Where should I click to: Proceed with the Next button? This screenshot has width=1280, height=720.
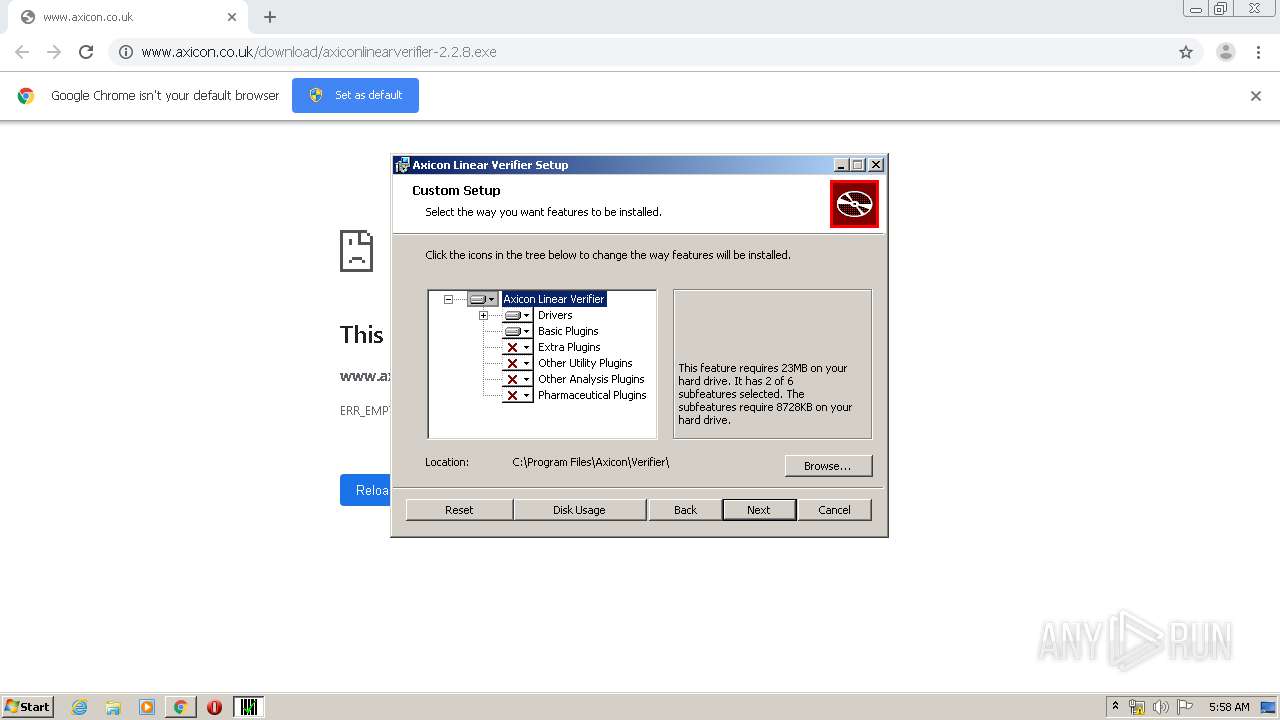759,510
